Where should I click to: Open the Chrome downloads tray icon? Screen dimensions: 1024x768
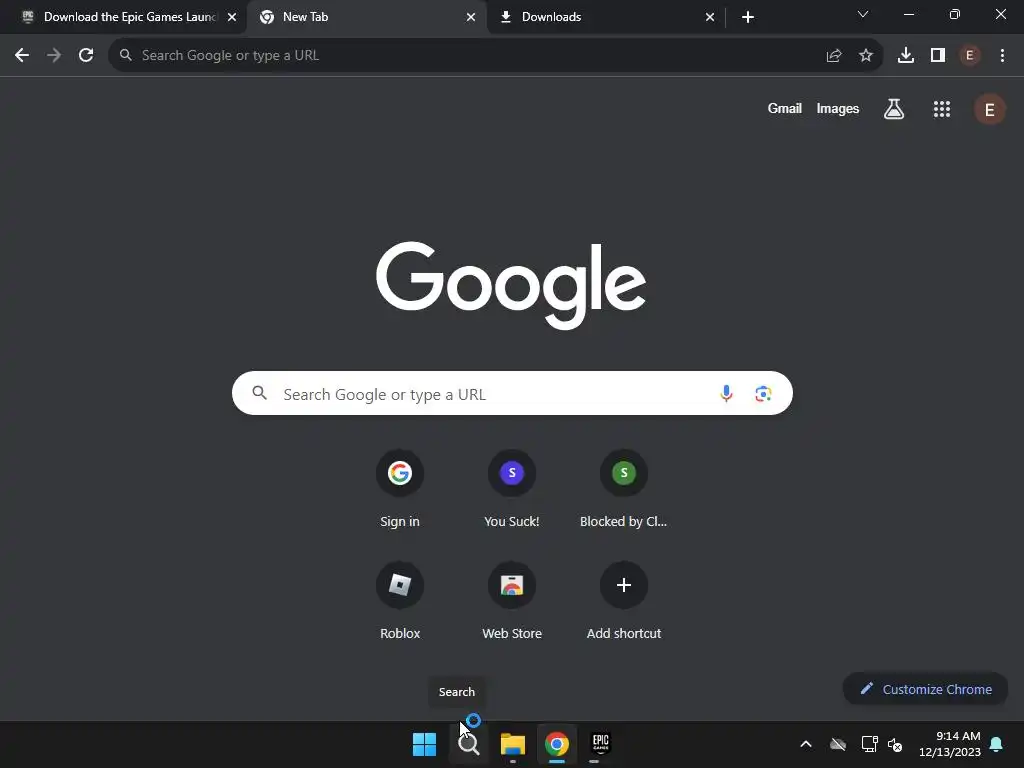[x=906, y=56]
